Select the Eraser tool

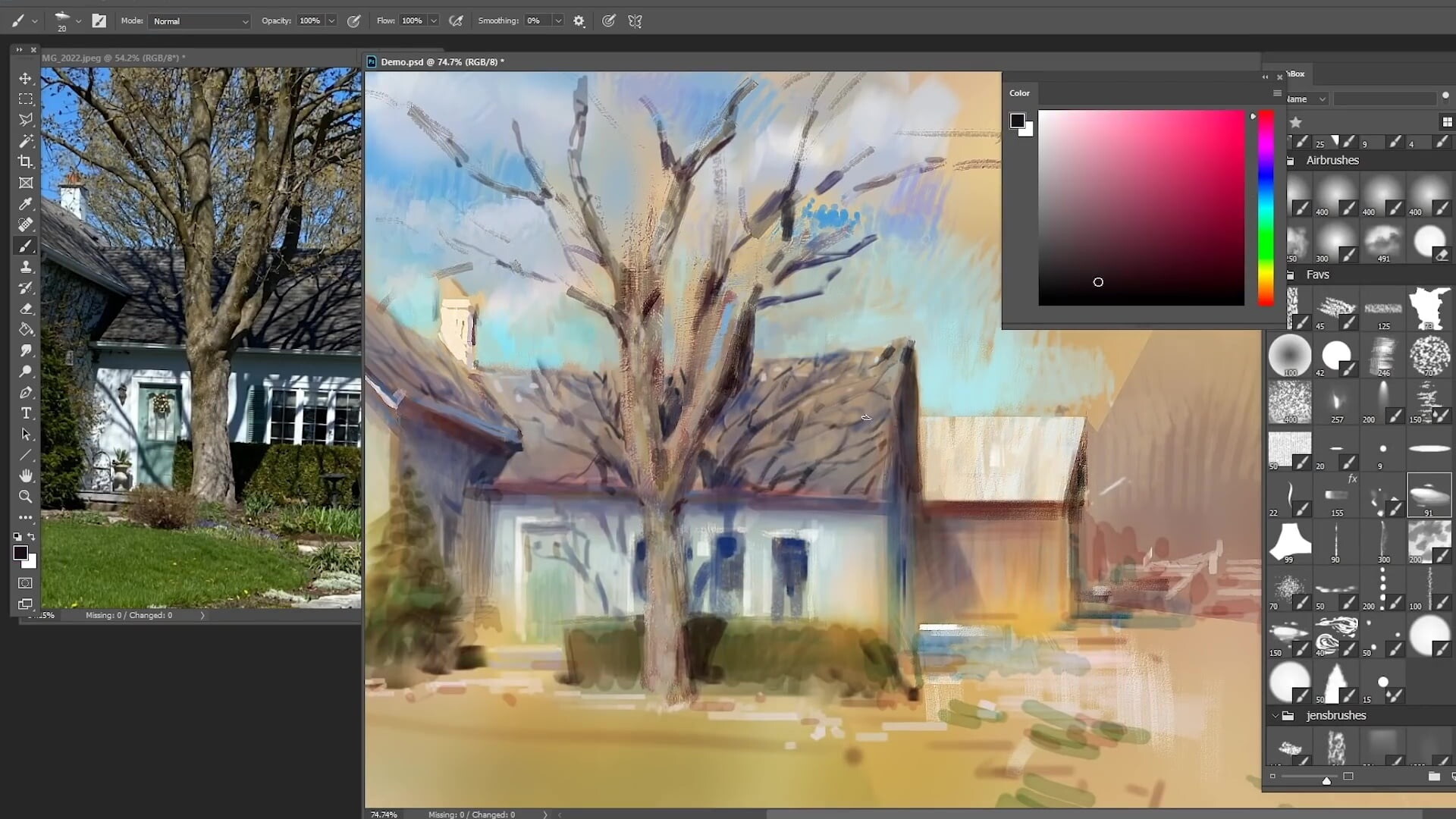26,309
